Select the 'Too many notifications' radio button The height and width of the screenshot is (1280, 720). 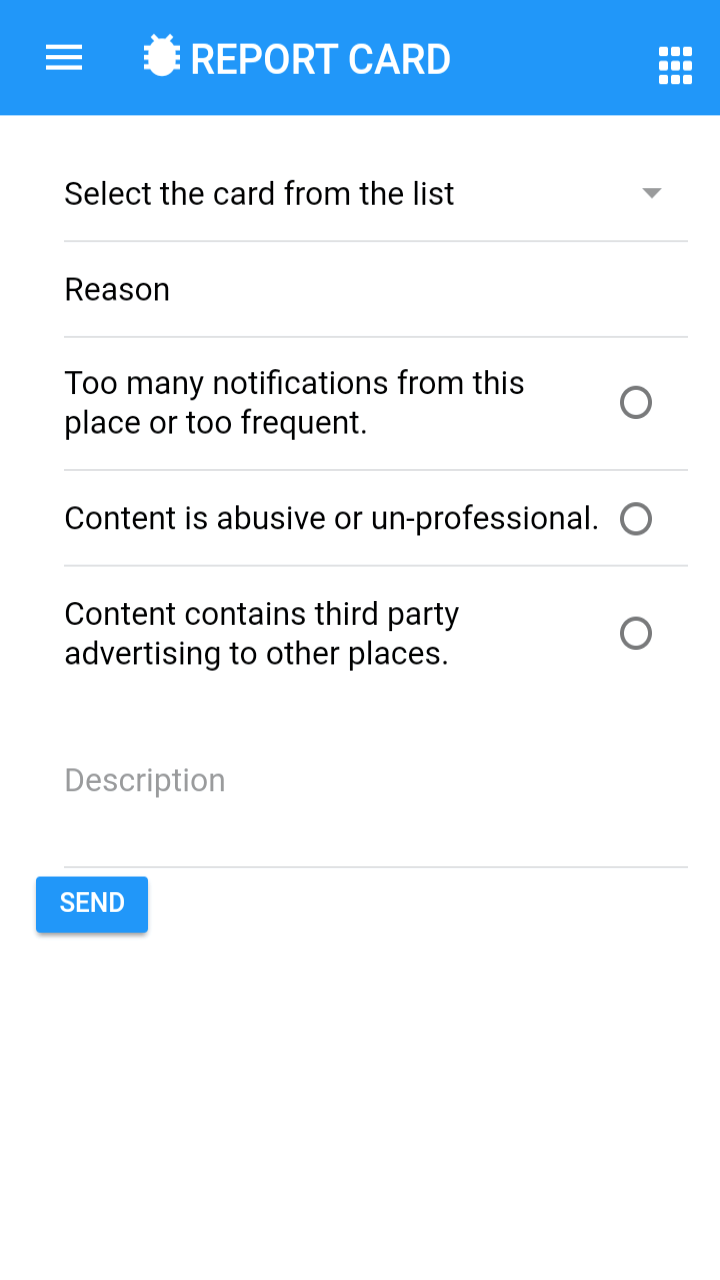click(x=636, y=403)
